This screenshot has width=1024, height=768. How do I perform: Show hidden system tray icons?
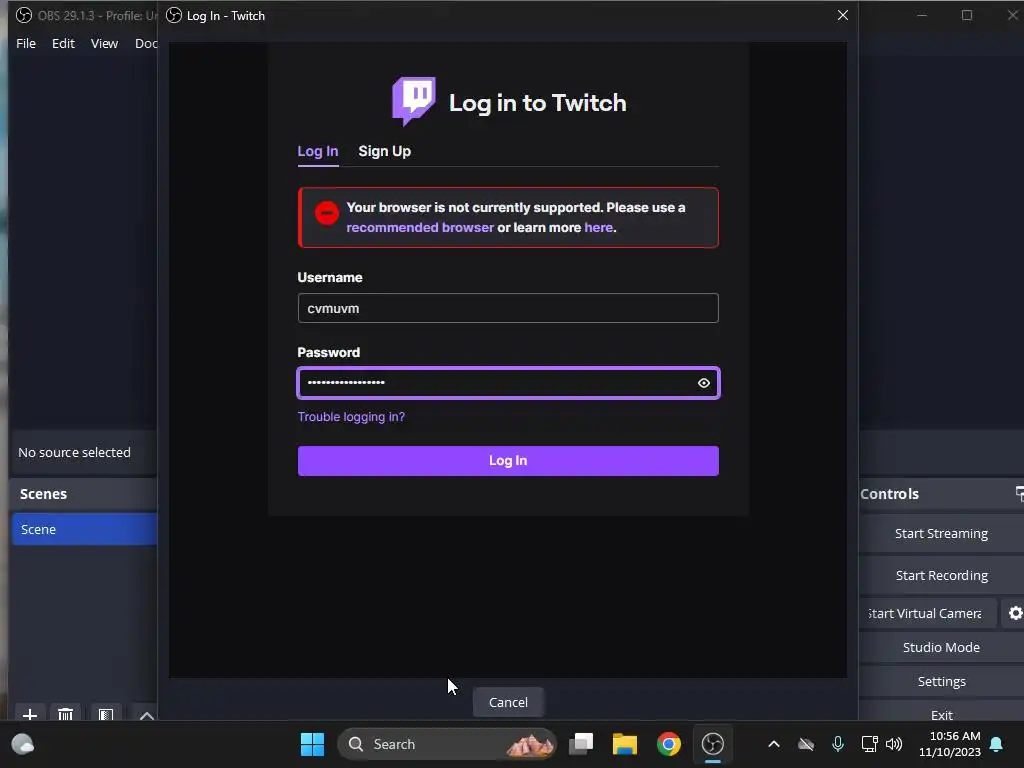pos(774,744)
